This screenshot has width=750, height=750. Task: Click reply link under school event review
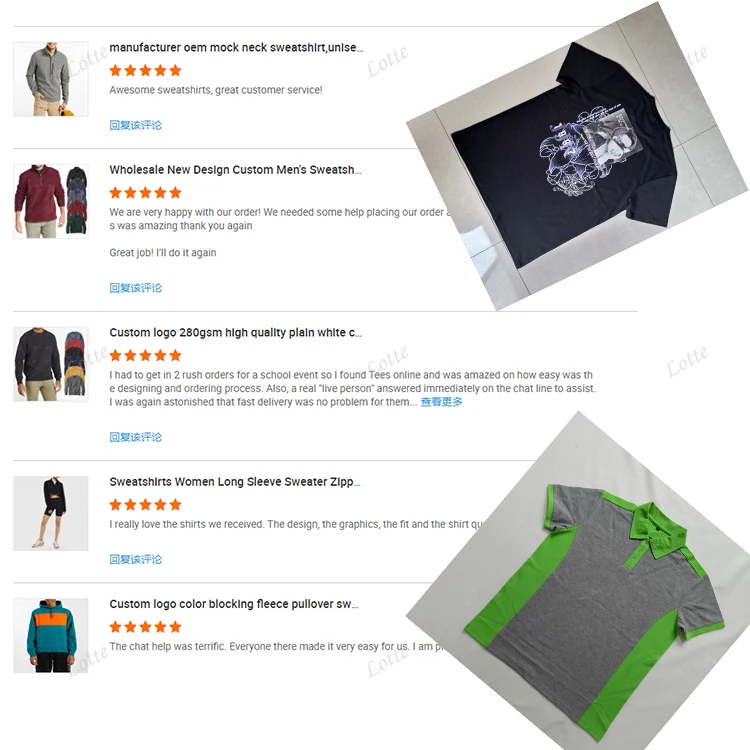136,437
